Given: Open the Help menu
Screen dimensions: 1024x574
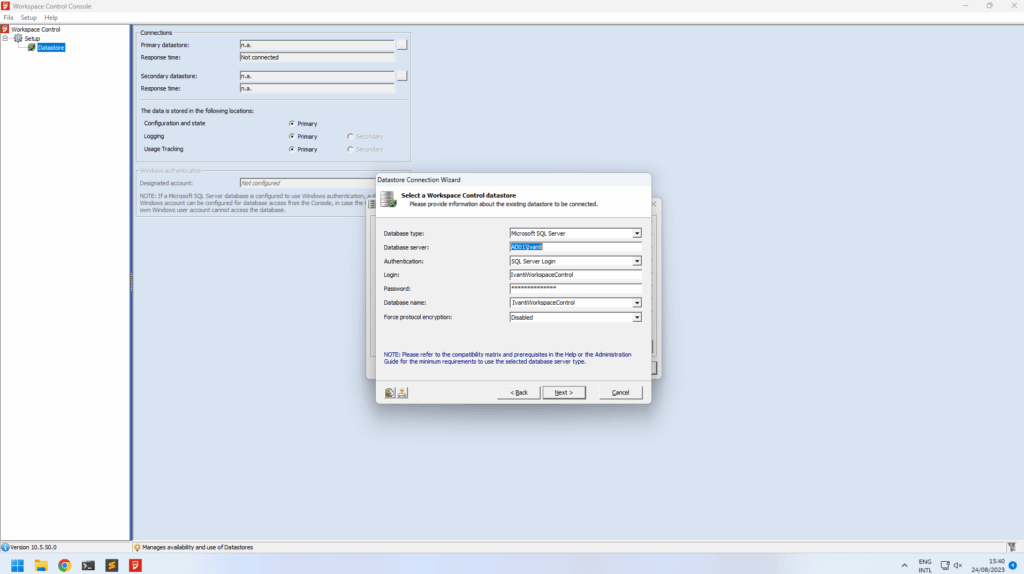Looking at the screenshot, I should click(x=51, y=18).
